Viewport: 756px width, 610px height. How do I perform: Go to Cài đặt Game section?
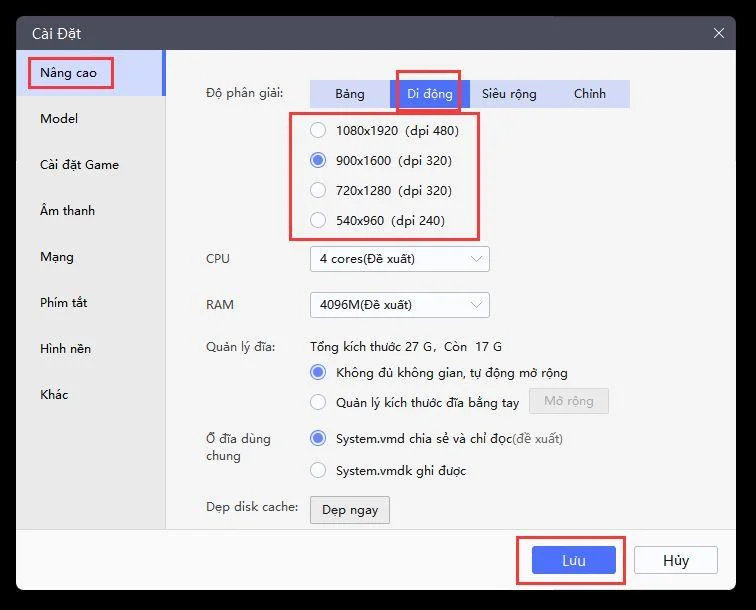[91, 164]
